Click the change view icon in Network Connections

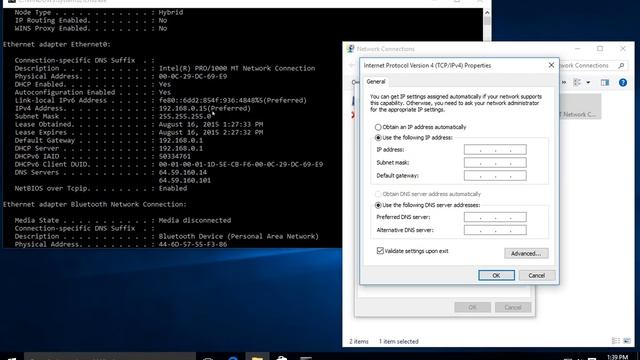click(x=577, y=82)
